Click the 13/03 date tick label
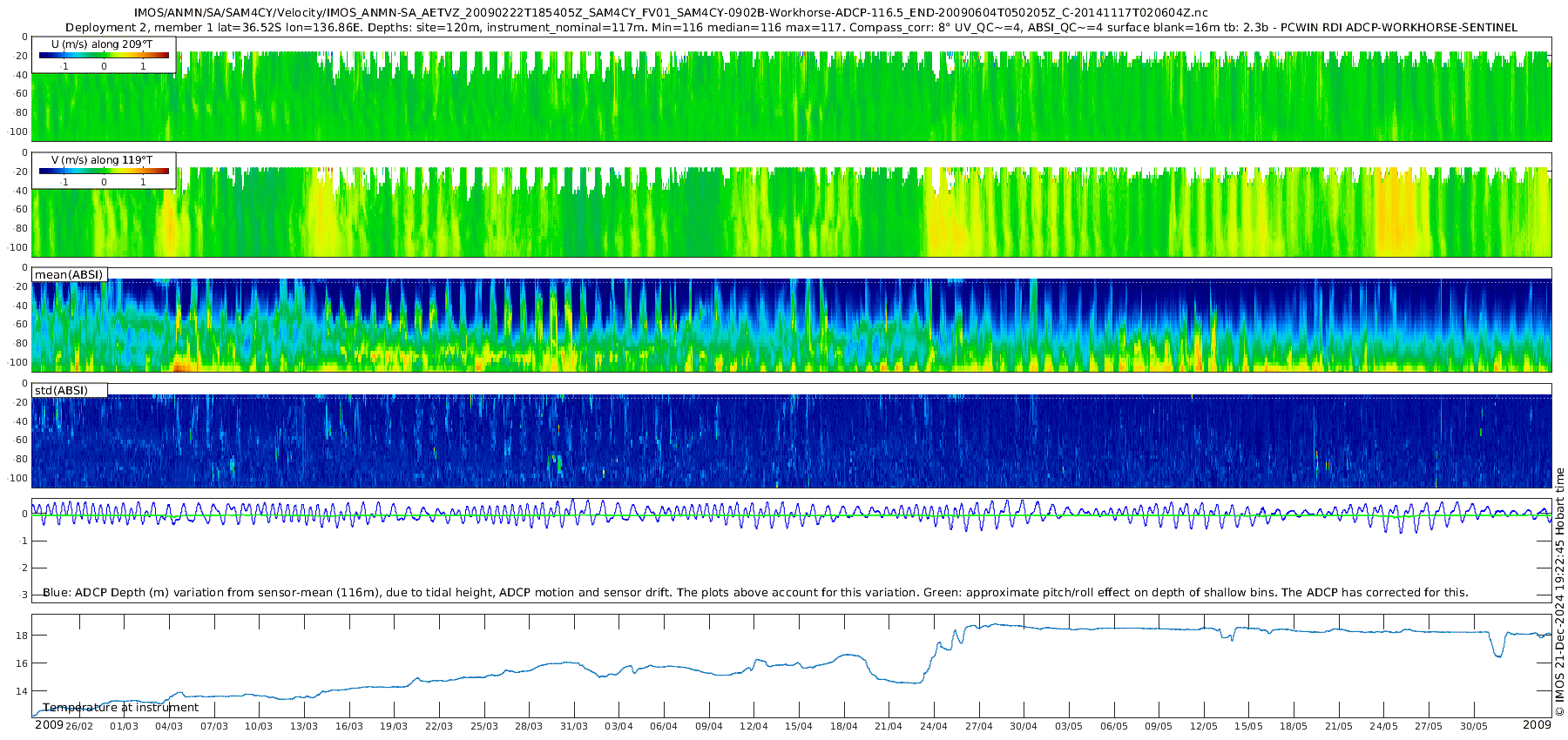 [x=304, y=726]
